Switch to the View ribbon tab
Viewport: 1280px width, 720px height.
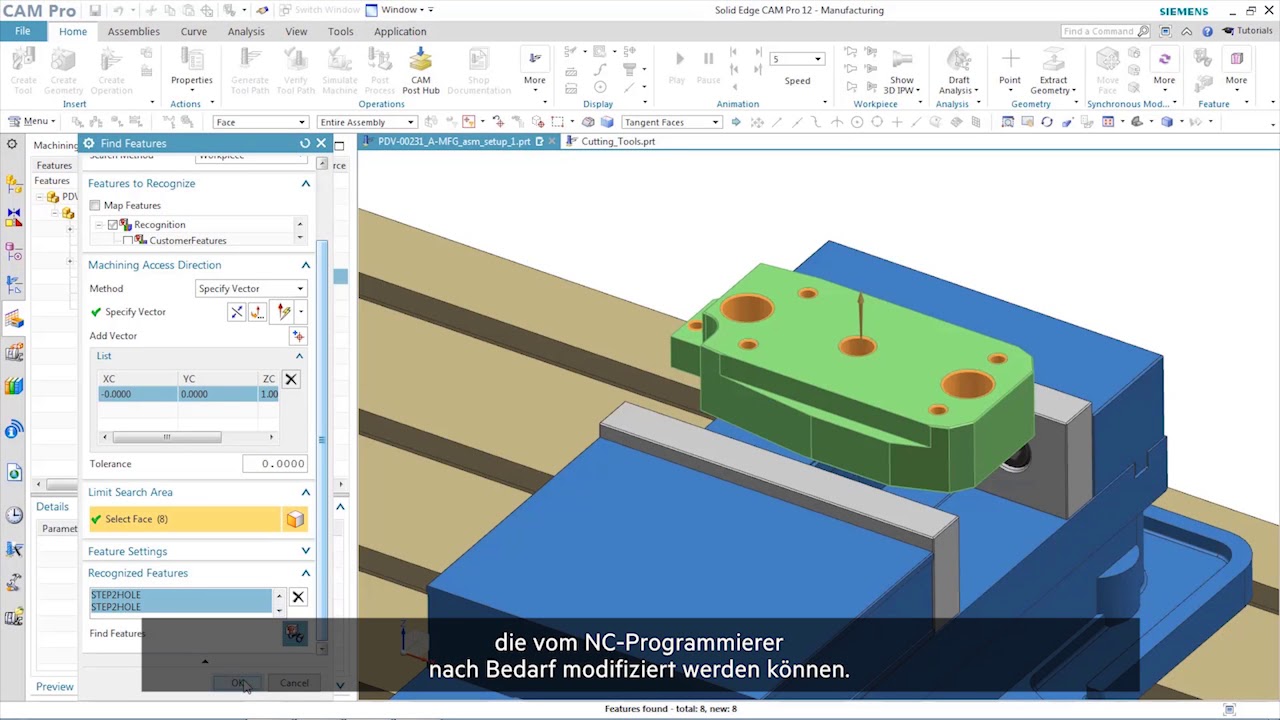click(296, 31)
